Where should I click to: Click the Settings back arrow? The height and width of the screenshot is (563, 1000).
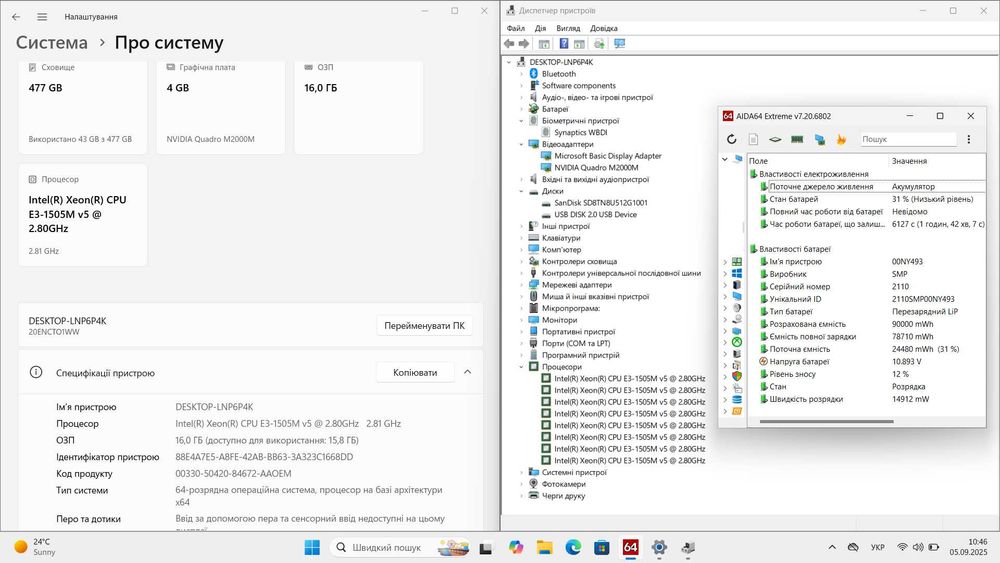pos(16,17)
